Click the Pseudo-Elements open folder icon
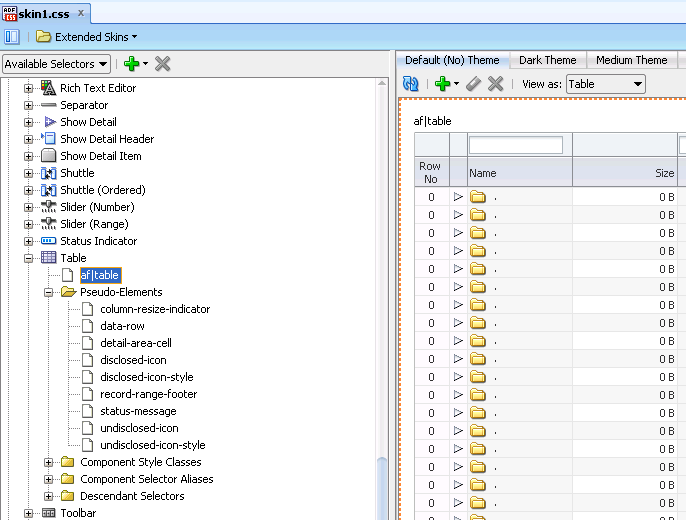 69,291
